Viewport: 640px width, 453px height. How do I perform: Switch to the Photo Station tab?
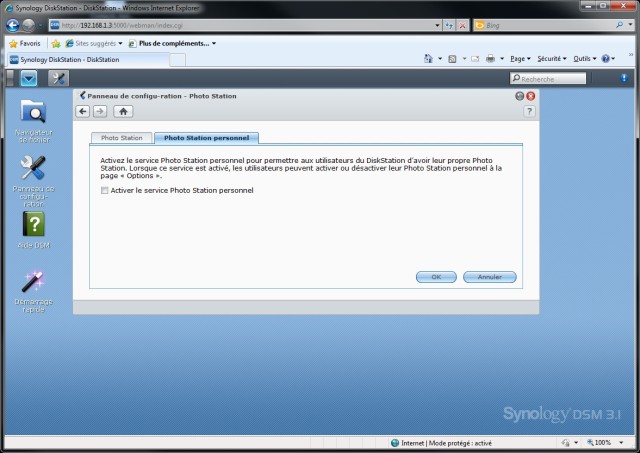[x=122, y=138]
